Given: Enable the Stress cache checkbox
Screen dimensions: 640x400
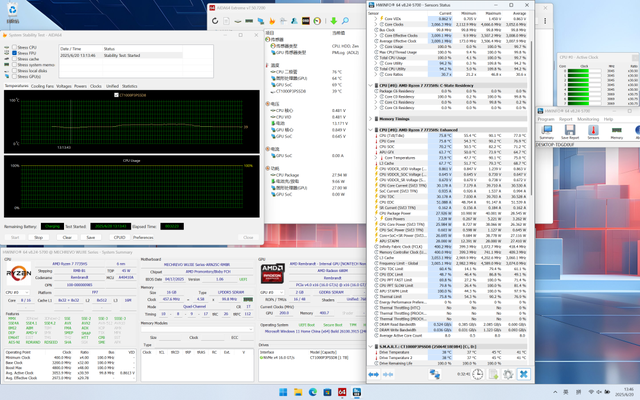Looking at the screenshot, I should pyautogui.click(x=14, y=59).
